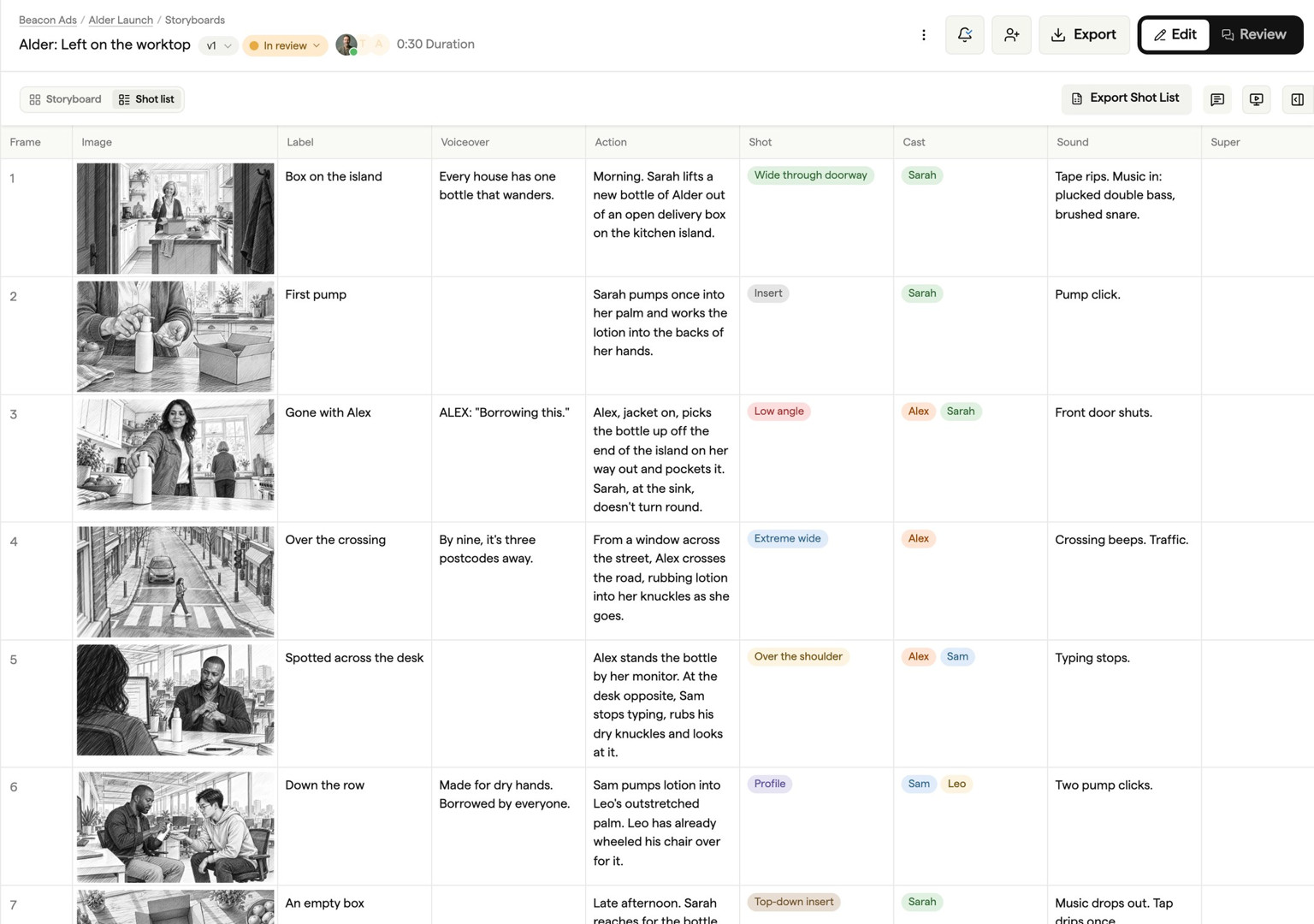
Task: Open Alder Launch breadcrumb link
Action: pos(121,20)
